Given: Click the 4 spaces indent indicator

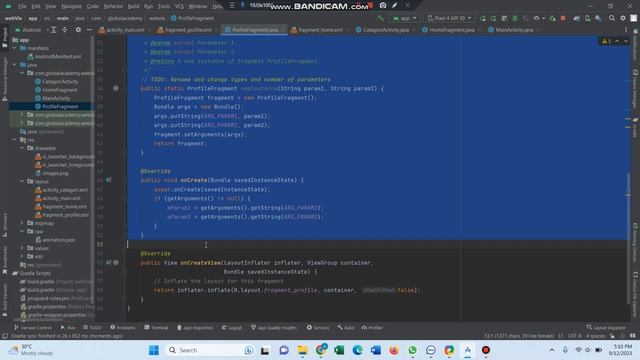Looking at the screenshot, I should [596, 336].
